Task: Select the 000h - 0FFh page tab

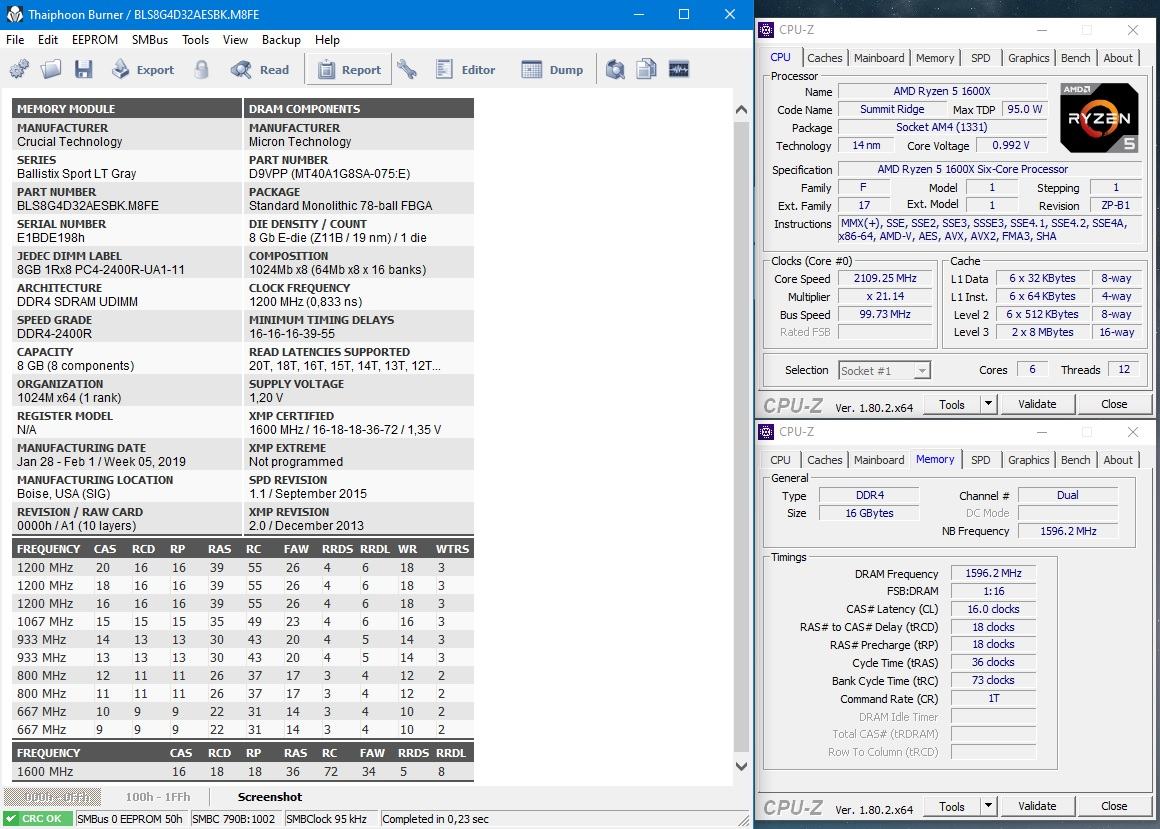Action: (x=53, y=797)
